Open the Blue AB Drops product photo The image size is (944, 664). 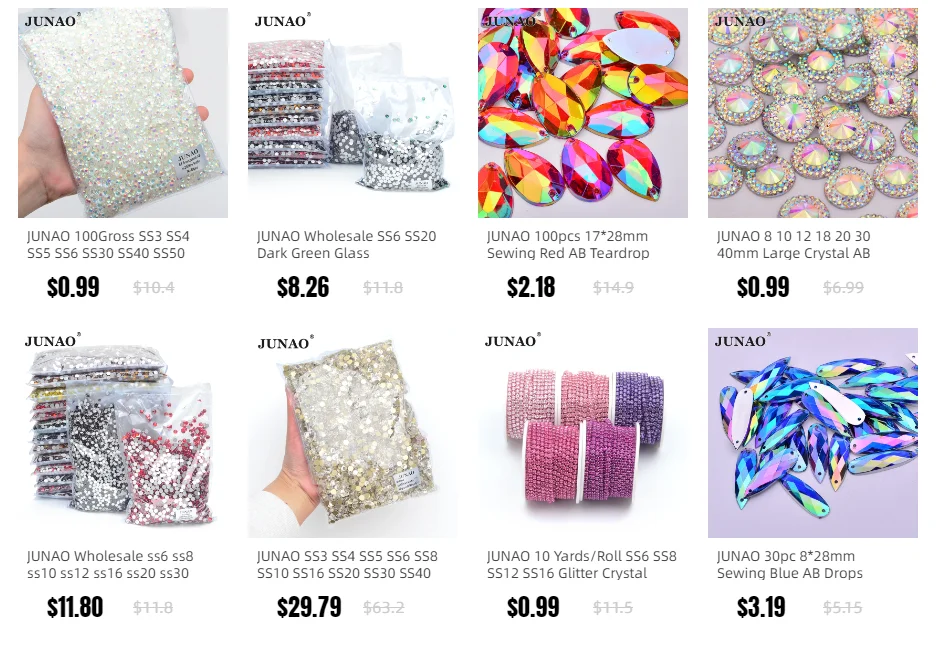tap(813, 433)
